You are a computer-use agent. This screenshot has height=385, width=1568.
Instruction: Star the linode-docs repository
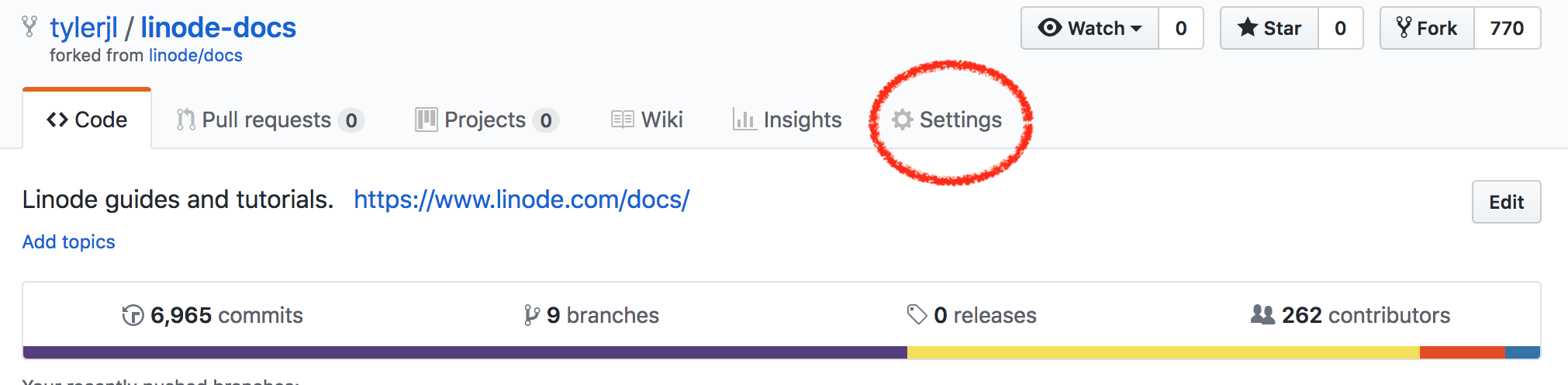tap(1269, 29)
